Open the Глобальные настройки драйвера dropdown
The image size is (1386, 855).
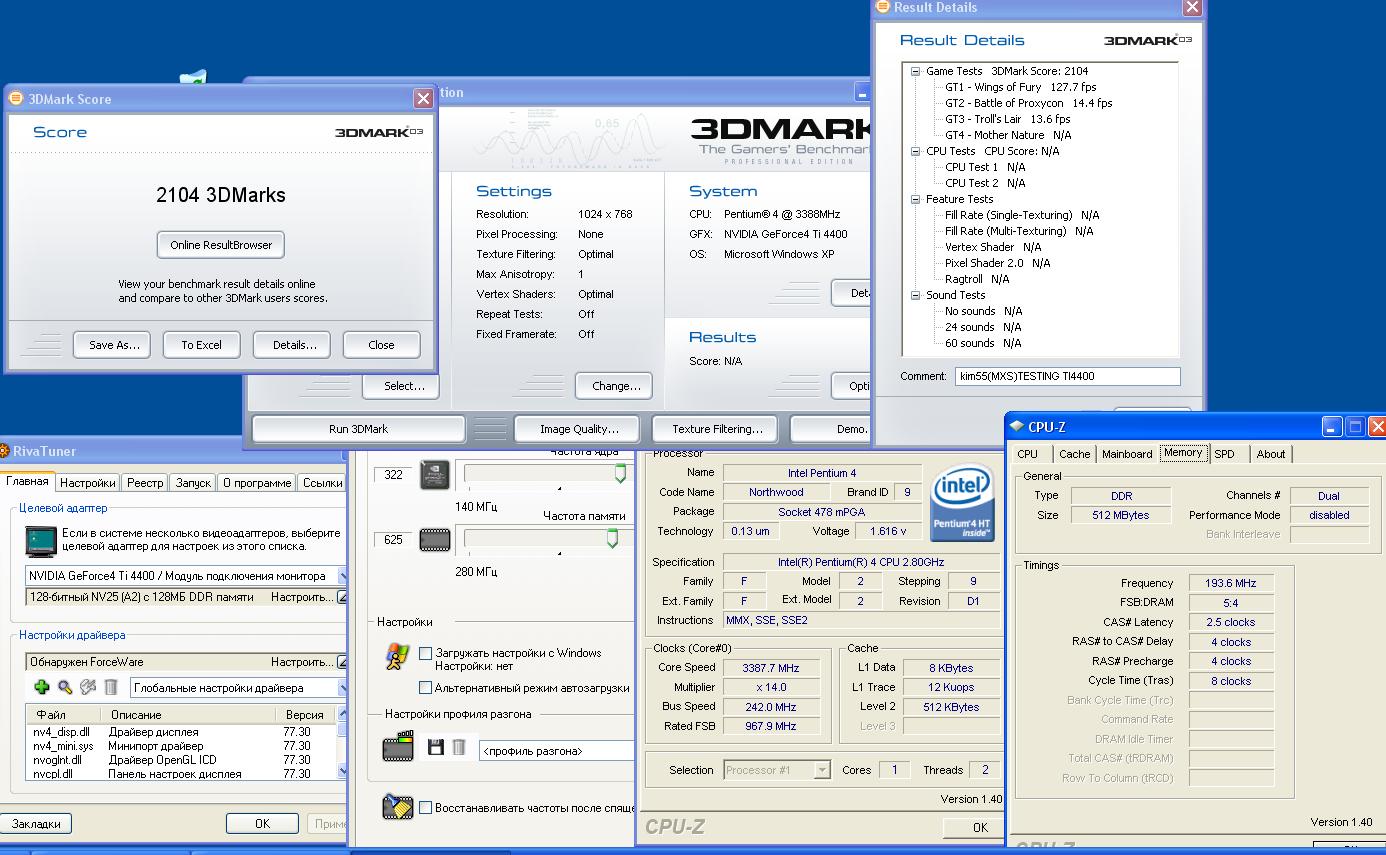click(x=341, y=688)
